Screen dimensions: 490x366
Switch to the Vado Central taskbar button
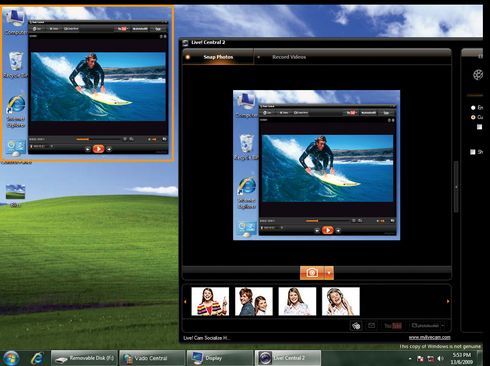(152, 358)
